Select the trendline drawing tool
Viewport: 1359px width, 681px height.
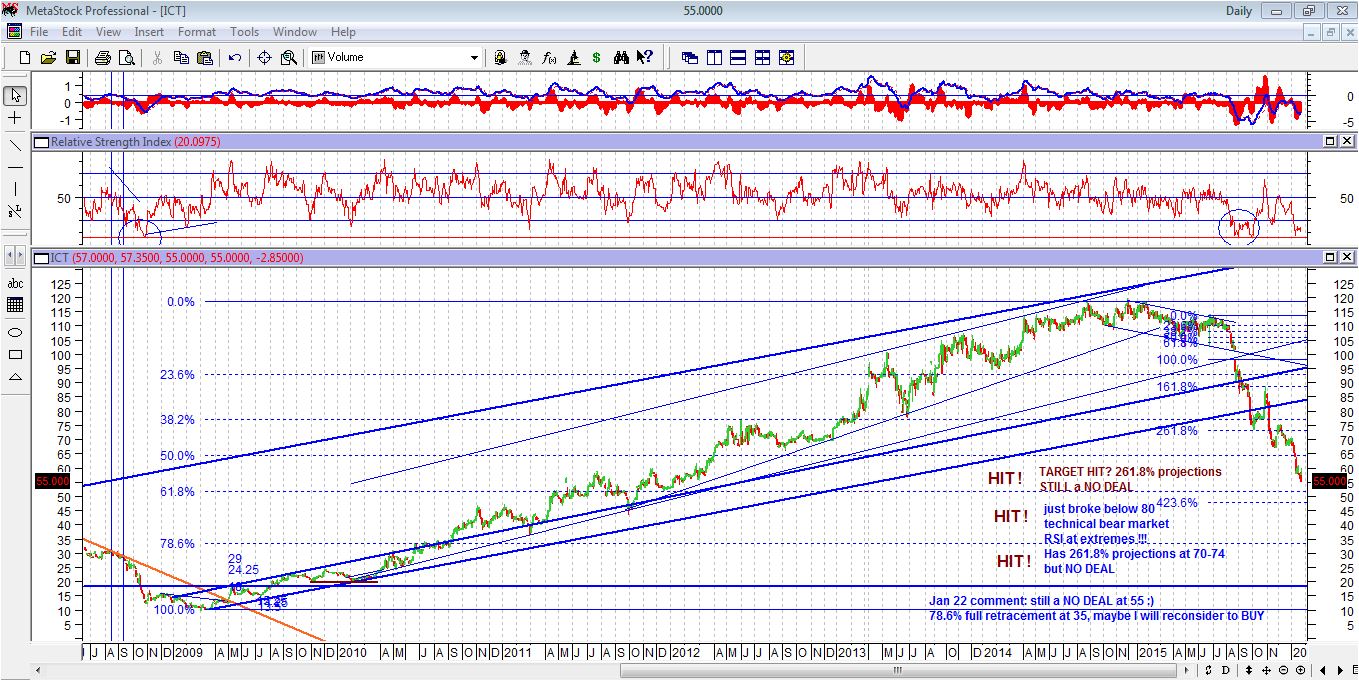pyautogui.click(x=14, y=145)
